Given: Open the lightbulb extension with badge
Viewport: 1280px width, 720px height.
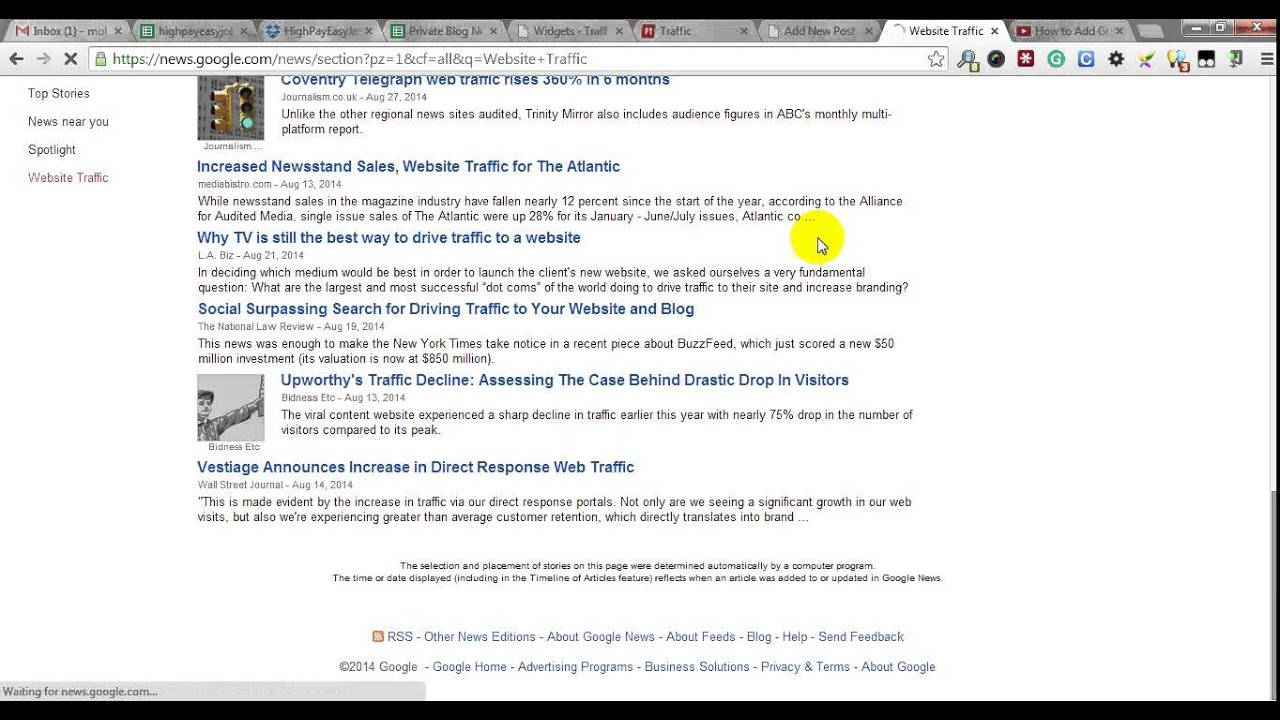Looking at the screenshot, I should (x=1177, y=60).
